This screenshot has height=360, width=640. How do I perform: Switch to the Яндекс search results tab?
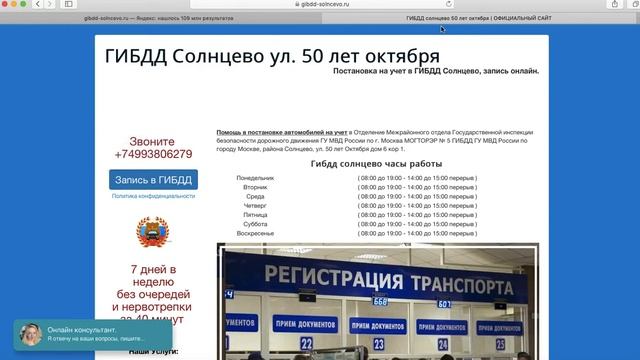click(159, 18)
